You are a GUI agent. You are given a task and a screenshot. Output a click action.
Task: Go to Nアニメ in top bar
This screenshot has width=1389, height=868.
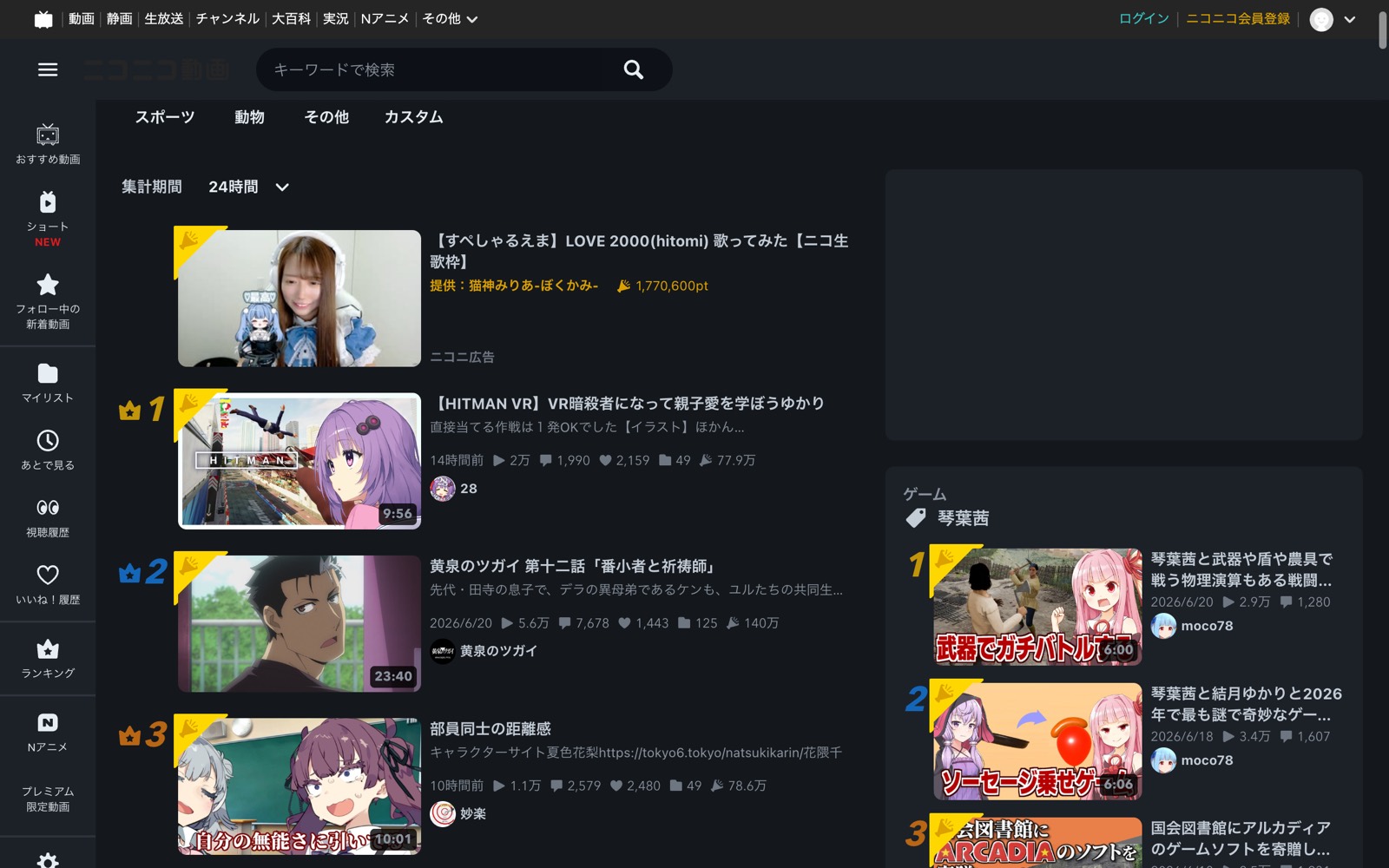[x=385, y=19]
